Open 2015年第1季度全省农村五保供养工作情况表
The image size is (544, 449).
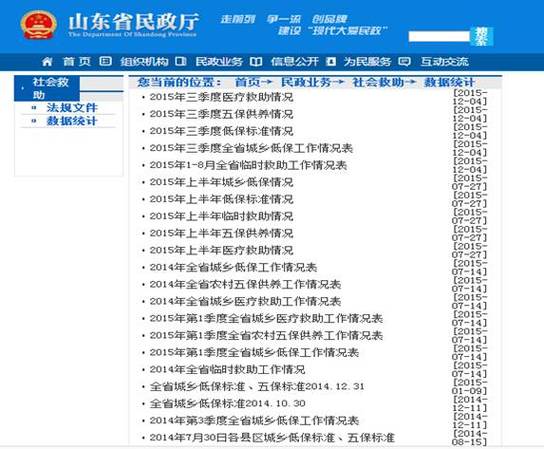pos(266,335)
